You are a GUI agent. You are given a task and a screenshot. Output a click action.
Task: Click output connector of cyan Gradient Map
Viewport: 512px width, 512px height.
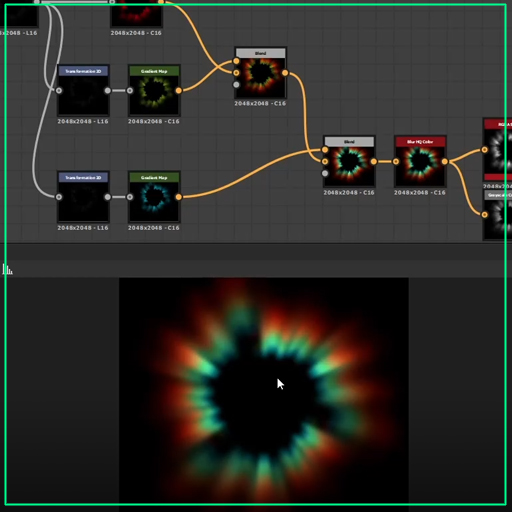point(179,197)
